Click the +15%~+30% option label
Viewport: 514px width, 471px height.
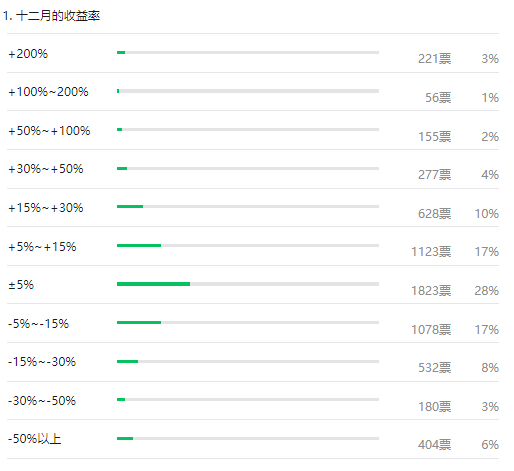tap(46, 208)
